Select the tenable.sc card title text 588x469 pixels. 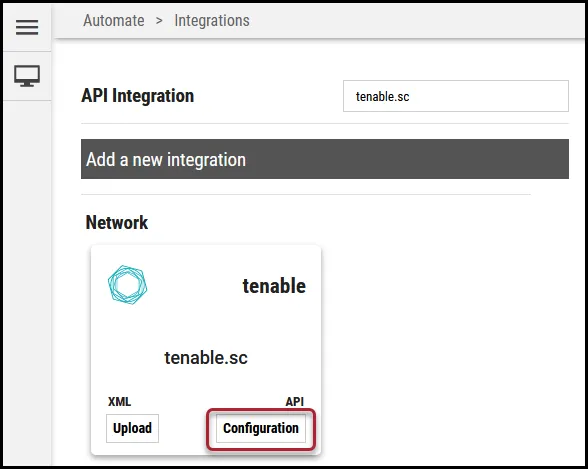(x=206, y=358)
